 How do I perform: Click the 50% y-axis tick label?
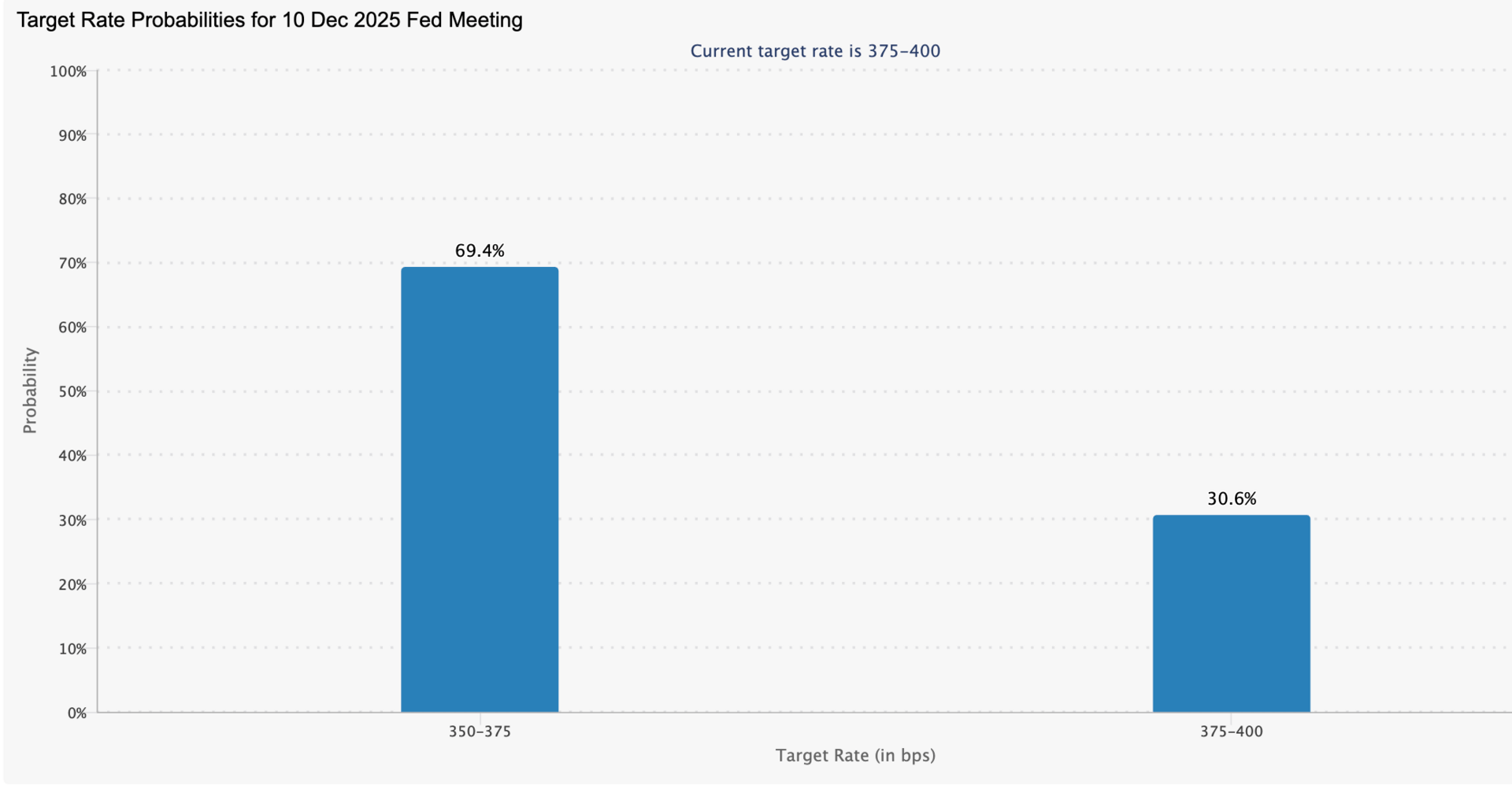point(72,392)
